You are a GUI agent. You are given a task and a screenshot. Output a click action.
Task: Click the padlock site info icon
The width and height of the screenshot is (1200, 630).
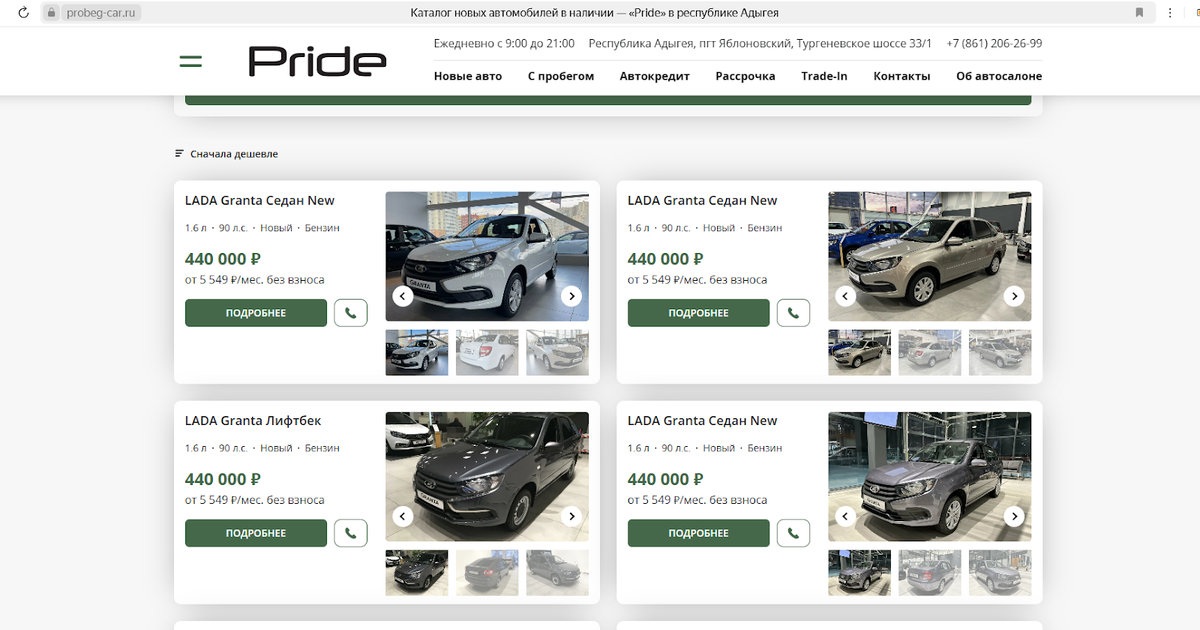coord(51,13)
